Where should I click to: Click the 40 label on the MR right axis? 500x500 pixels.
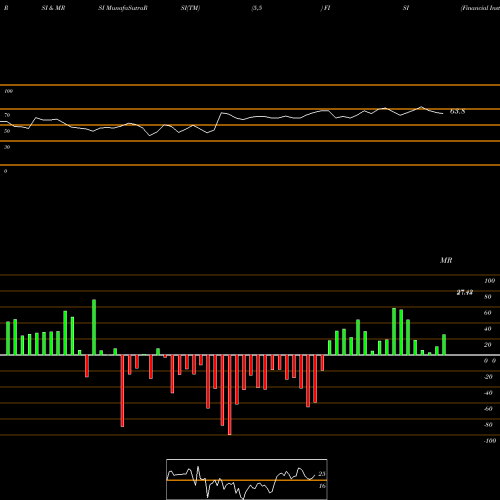tap(488, 329)
